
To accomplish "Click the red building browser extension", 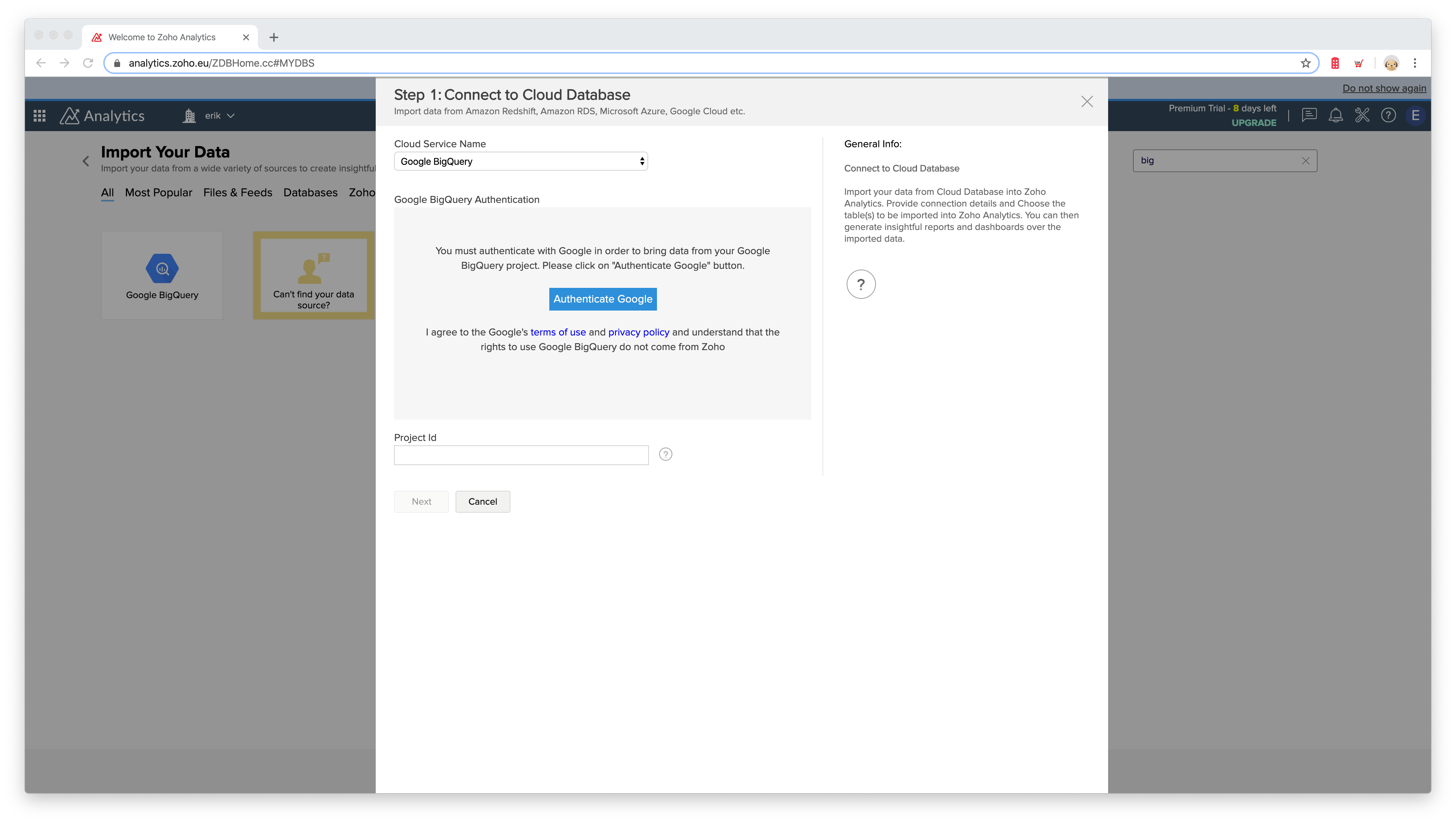I will click(x=1335, y=63).
